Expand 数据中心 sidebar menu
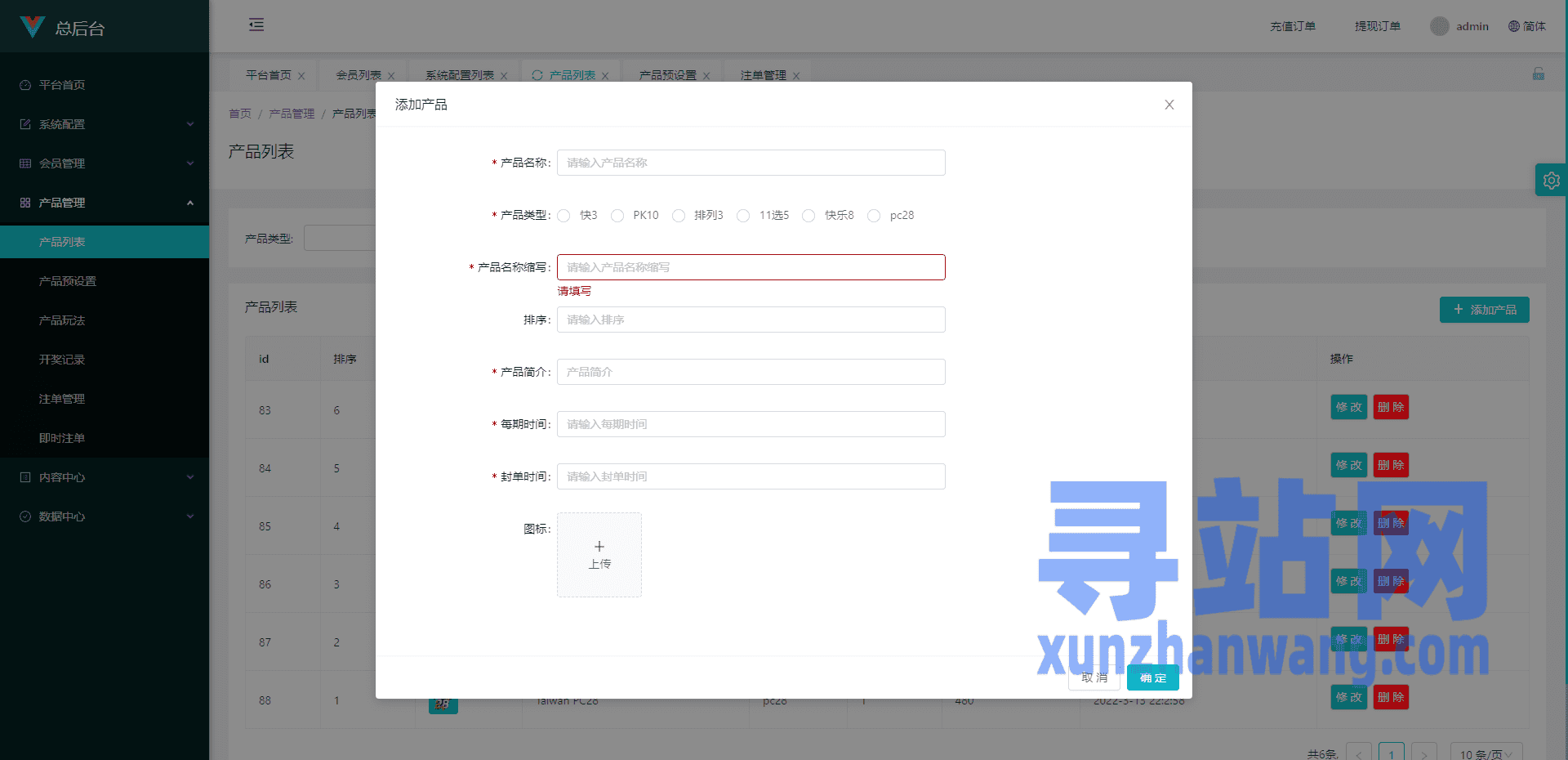 pos(105,516)
